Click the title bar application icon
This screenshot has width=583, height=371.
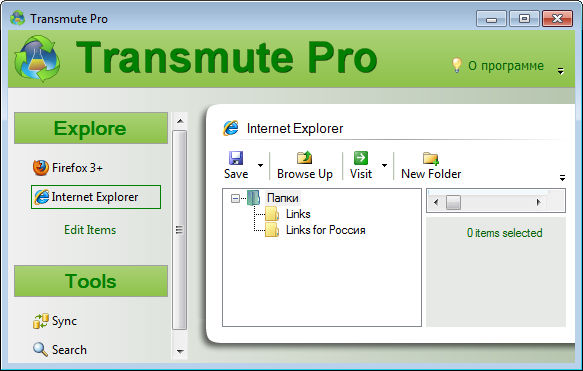point(17,18)
